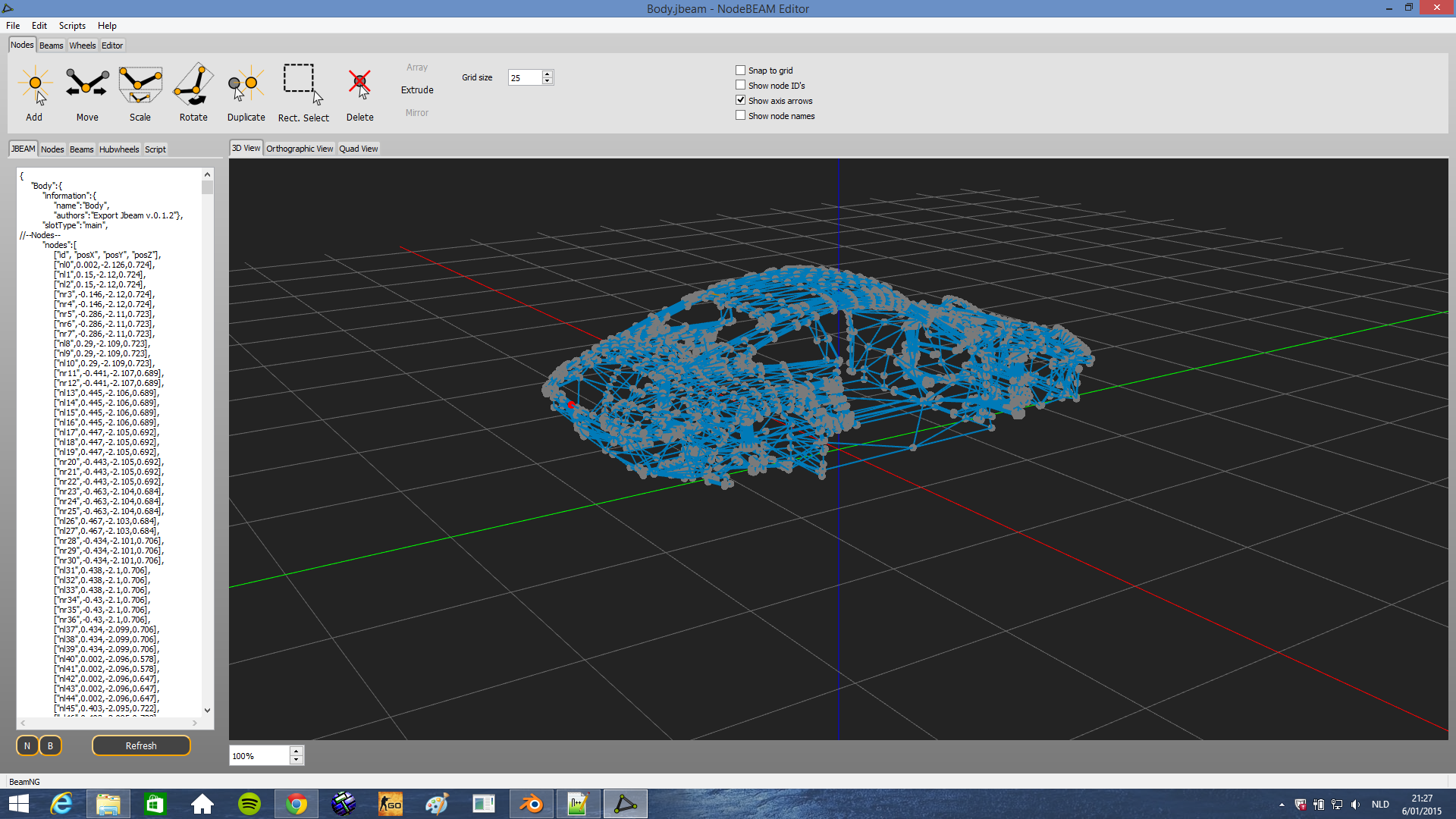Enable Show node names checkbox

click(741, 116)
